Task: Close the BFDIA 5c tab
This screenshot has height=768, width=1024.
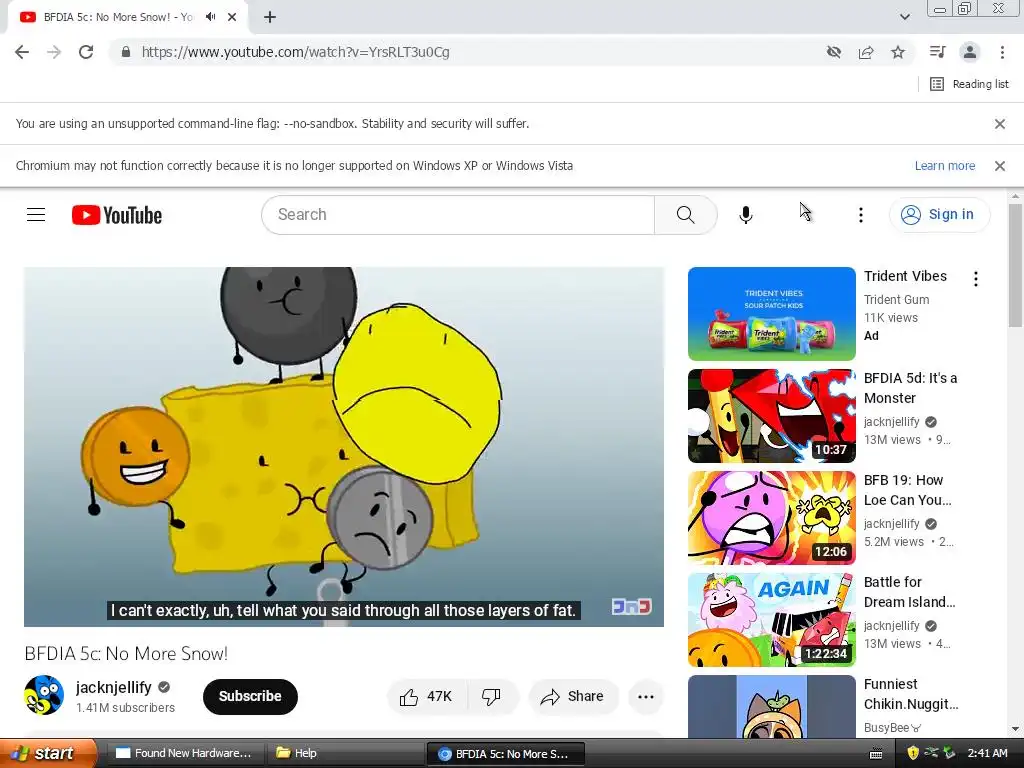Action: point(232,17)
